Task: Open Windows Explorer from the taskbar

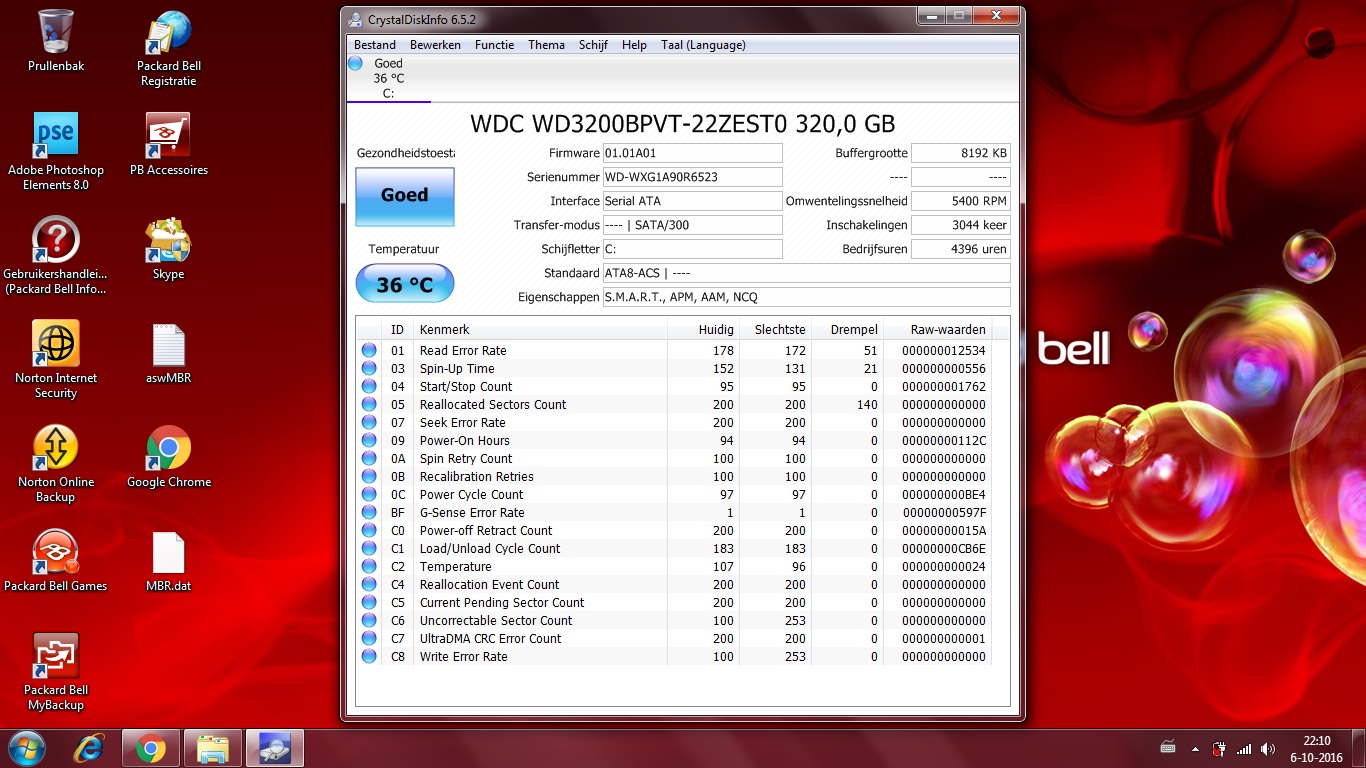Action: pos(213,748)
